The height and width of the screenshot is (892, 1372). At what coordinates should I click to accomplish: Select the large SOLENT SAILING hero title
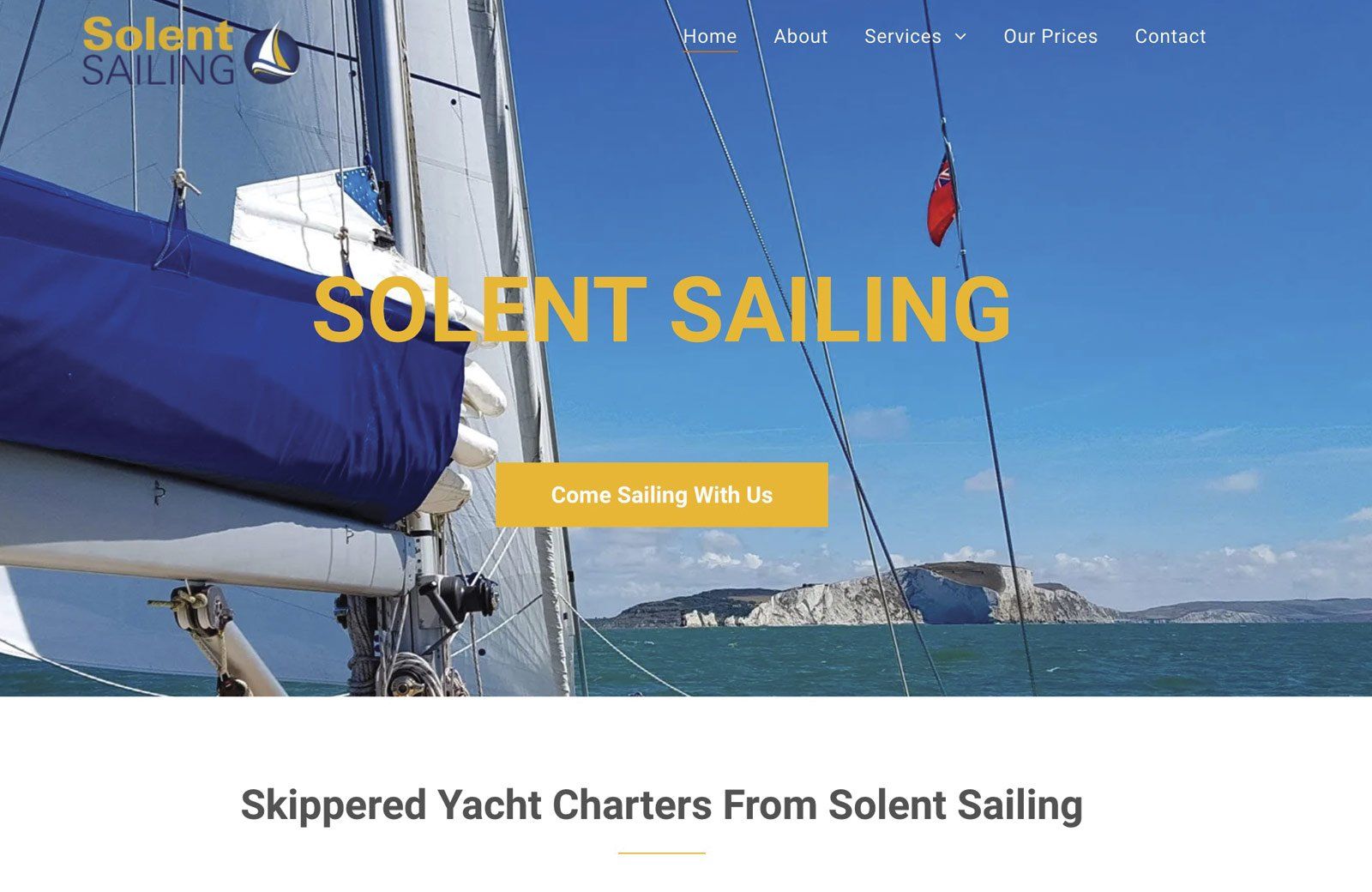tap(662, 310)
